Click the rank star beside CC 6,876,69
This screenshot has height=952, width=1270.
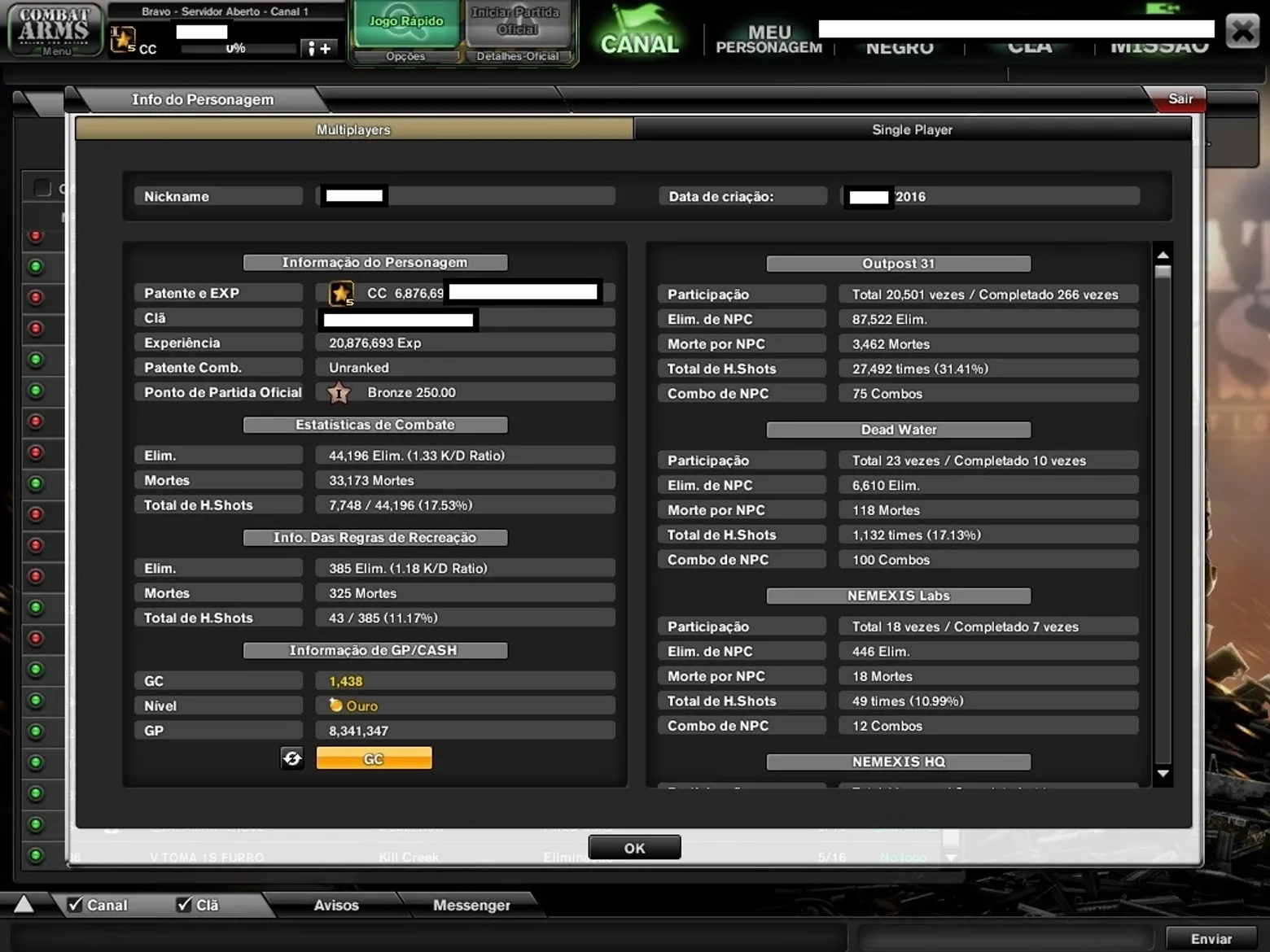(341, 293)
